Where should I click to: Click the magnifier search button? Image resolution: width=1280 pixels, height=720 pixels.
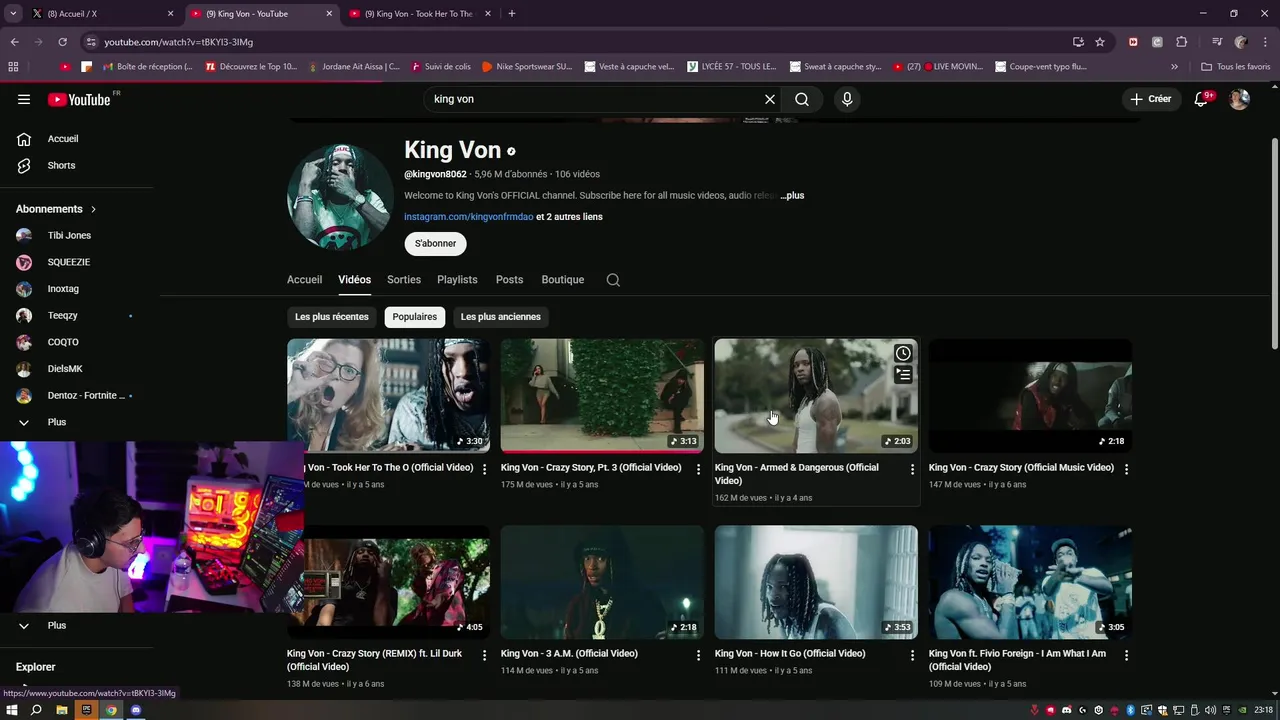pos(802,99)
